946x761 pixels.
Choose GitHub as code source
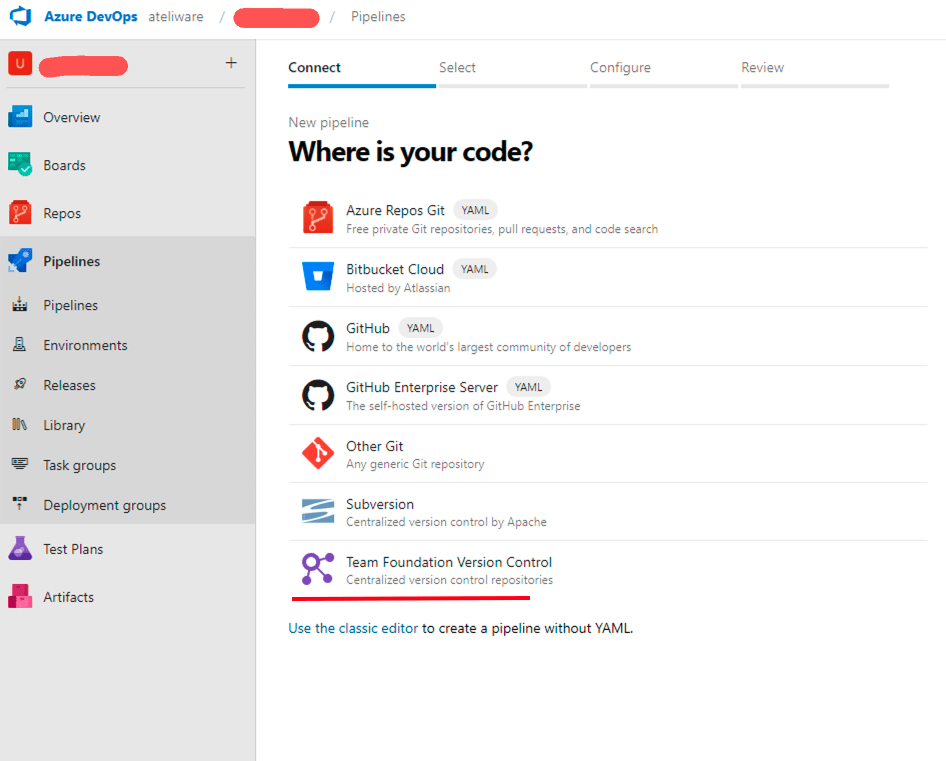[x=608, y=337]
